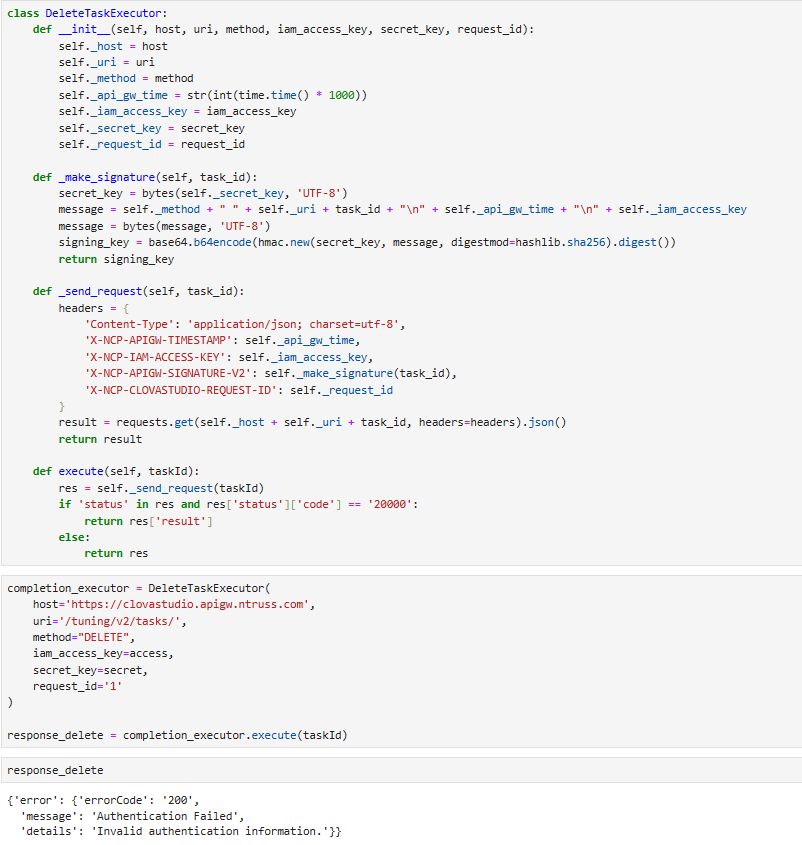The image size is (802, 845).
Task: Click the 'return signing_key' statement
Action: [x=116, y=259]
